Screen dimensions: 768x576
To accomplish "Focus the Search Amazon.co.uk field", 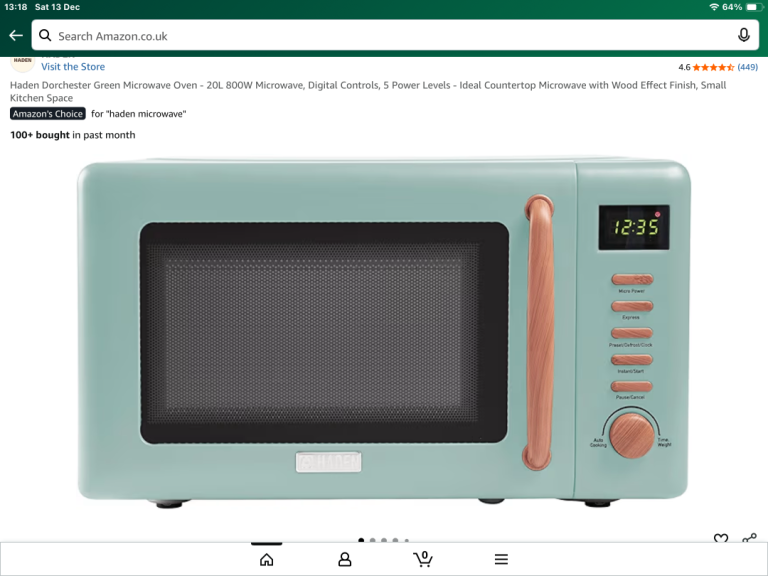I will tap(395, 35).
